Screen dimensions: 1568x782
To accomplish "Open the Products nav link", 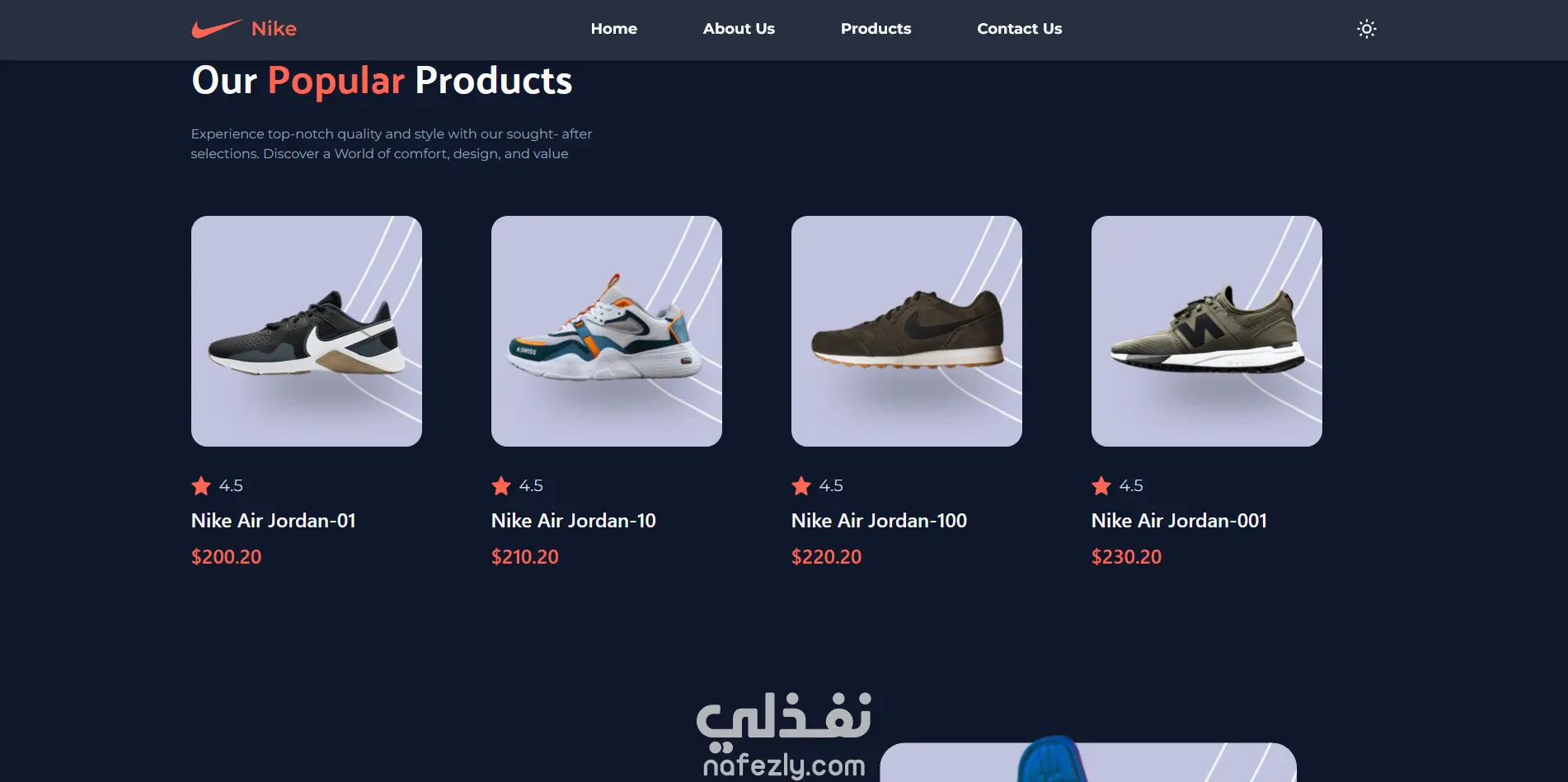I will pos(876,29).
